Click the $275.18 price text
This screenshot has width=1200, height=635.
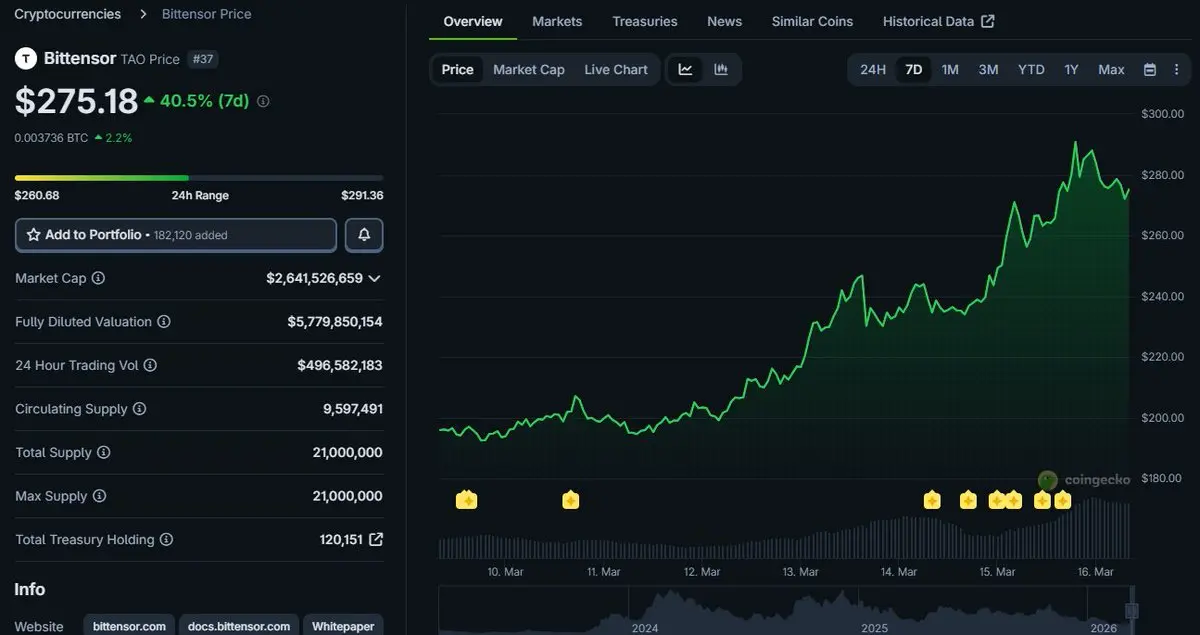click(76, 100)
